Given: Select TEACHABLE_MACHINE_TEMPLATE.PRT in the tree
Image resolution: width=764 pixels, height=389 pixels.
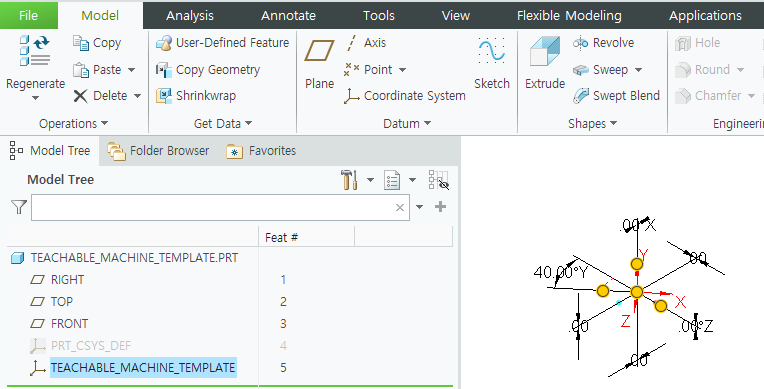Looking at the screenshot, I should [124, 258].
